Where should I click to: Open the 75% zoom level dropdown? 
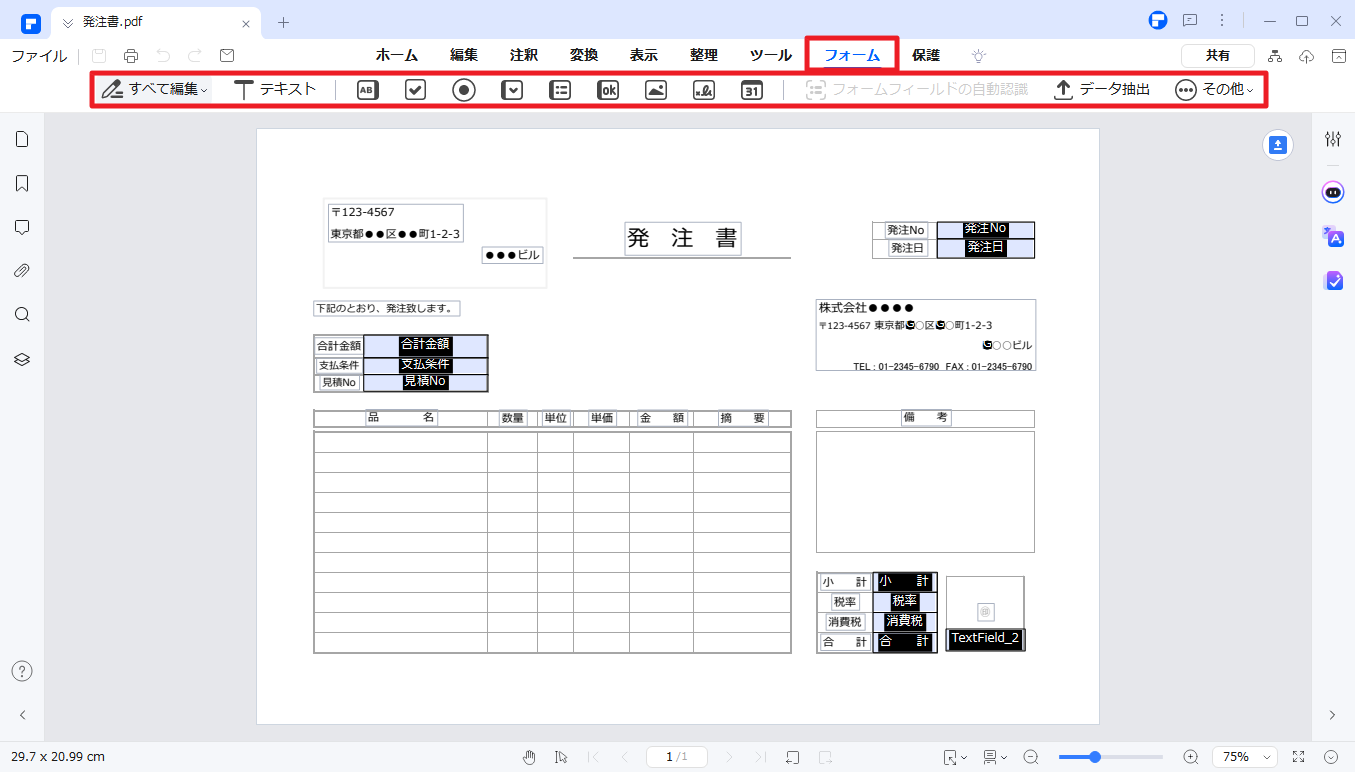coord(1245,757)
